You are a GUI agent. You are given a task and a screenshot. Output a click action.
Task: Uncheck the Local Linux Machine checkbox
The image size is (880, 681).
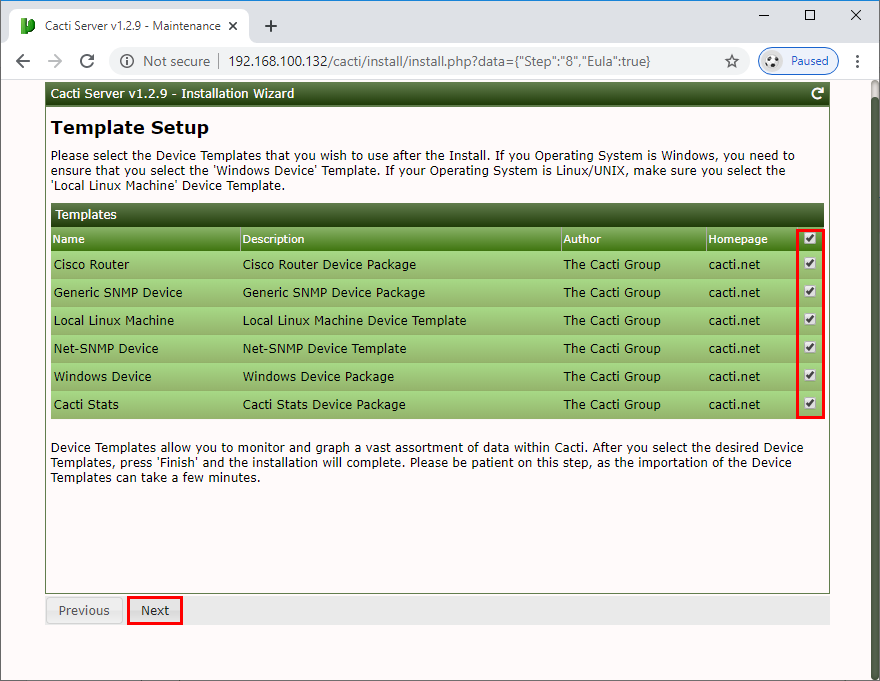[x=810, y=319]
